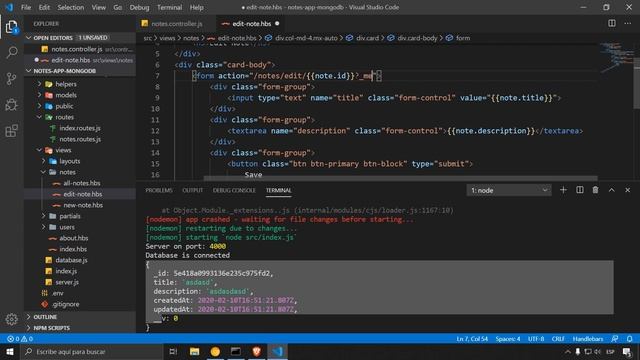Viewport: 640px width, 360px height.
Task: Open the editor More Actions menu
Action: [x=627, y=23]
